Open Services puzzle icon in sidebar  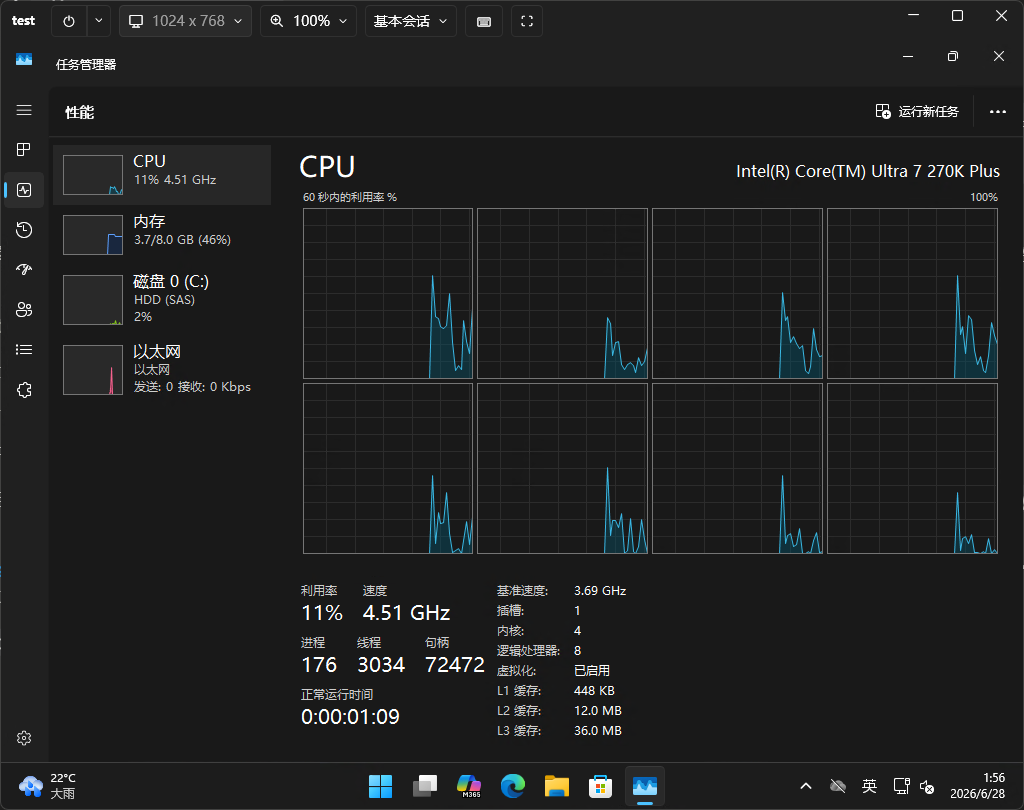[24, 390]
